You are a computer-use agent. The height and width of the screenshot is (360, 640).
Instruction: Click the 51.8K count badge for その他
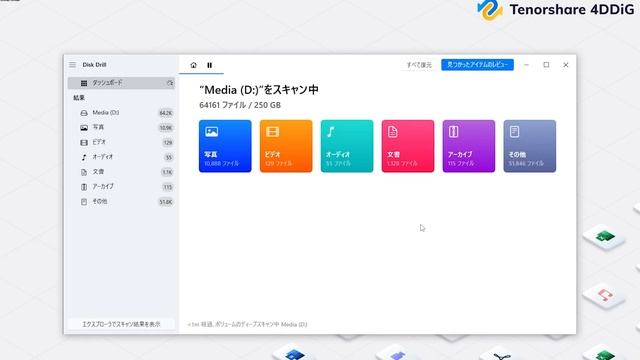(x=166, y=202)
